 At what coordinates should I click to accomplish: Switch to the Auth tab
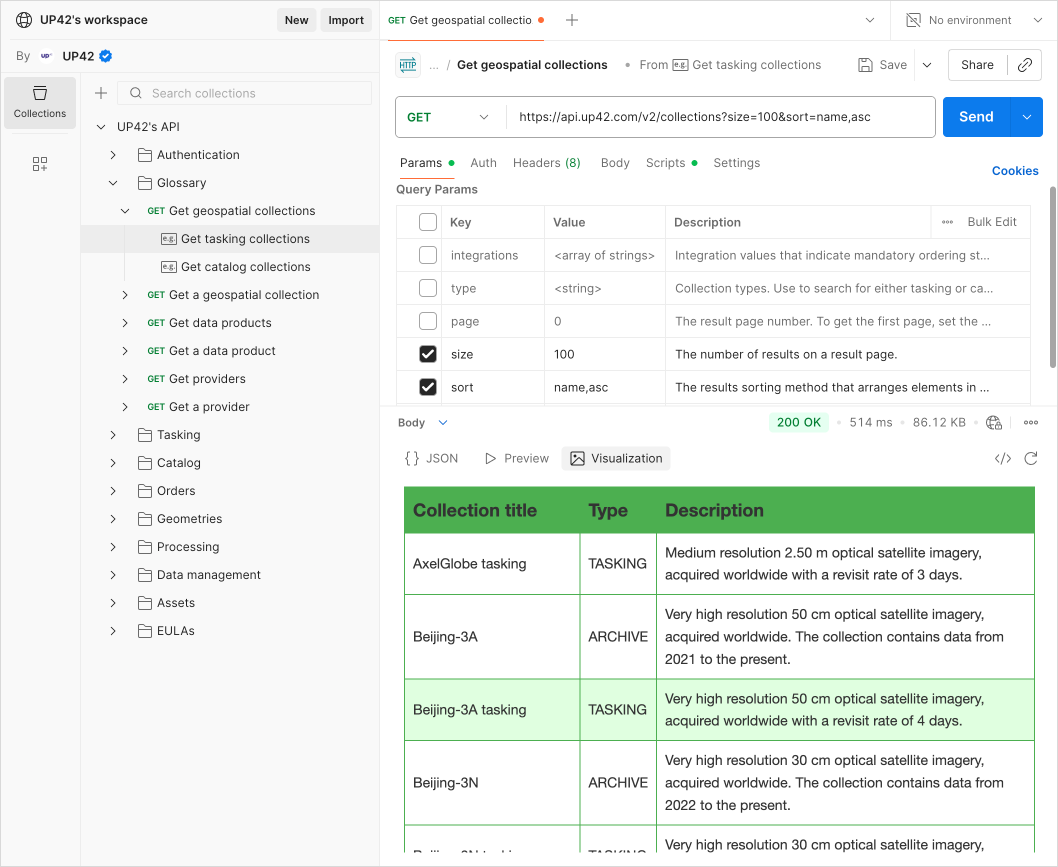(x=483, y=163)
